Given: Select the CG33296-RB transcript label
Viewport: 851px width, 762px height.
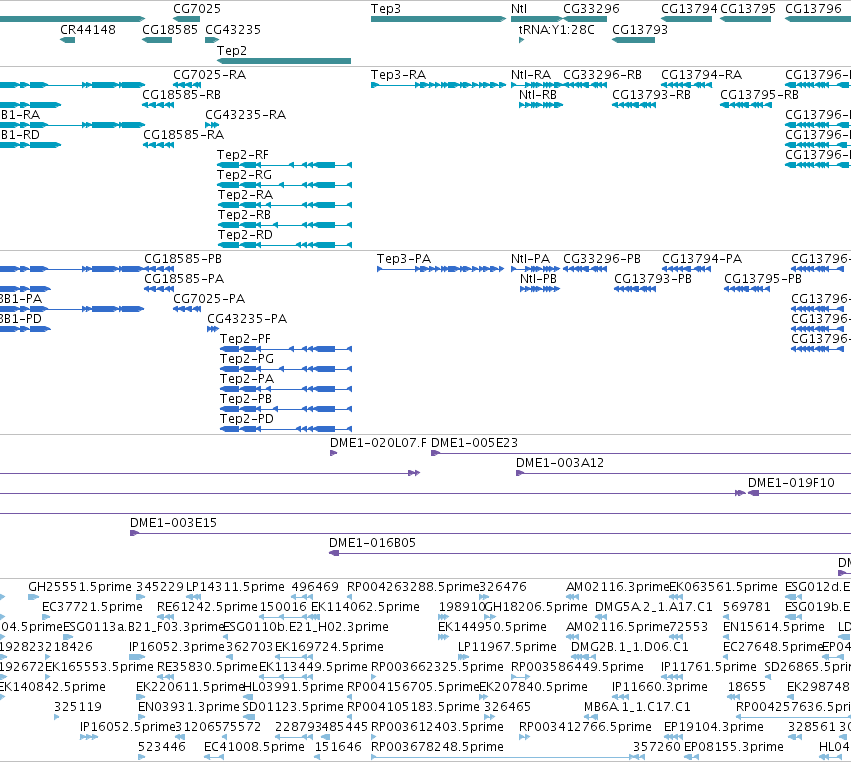Looking at the screenshot, I should 602,74.
